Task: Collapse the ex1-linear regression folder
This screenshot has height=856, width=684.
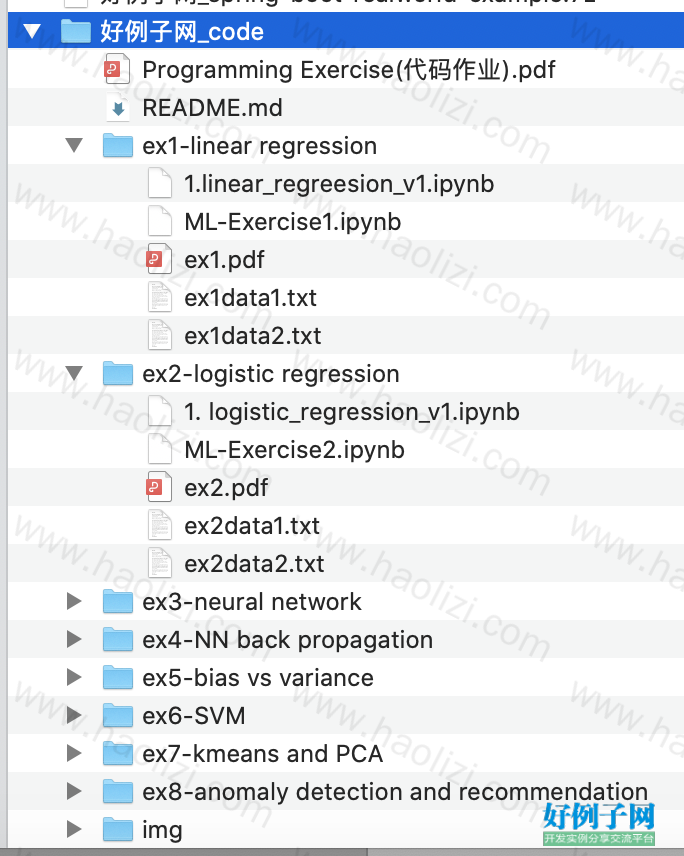Action: (x=74, y=146)
